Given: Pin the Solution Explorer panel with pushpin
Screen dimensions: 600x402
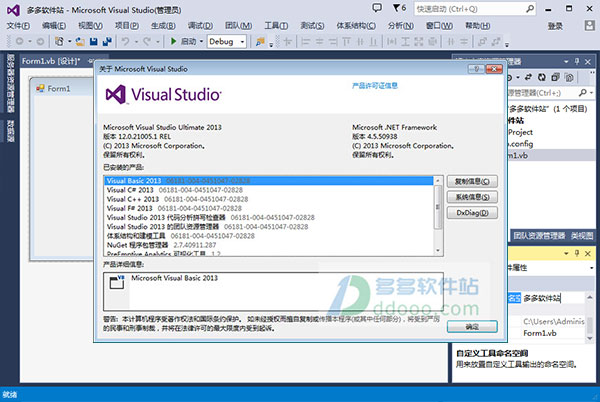Looking at the screenshot, I should click(x=577, y=61).
